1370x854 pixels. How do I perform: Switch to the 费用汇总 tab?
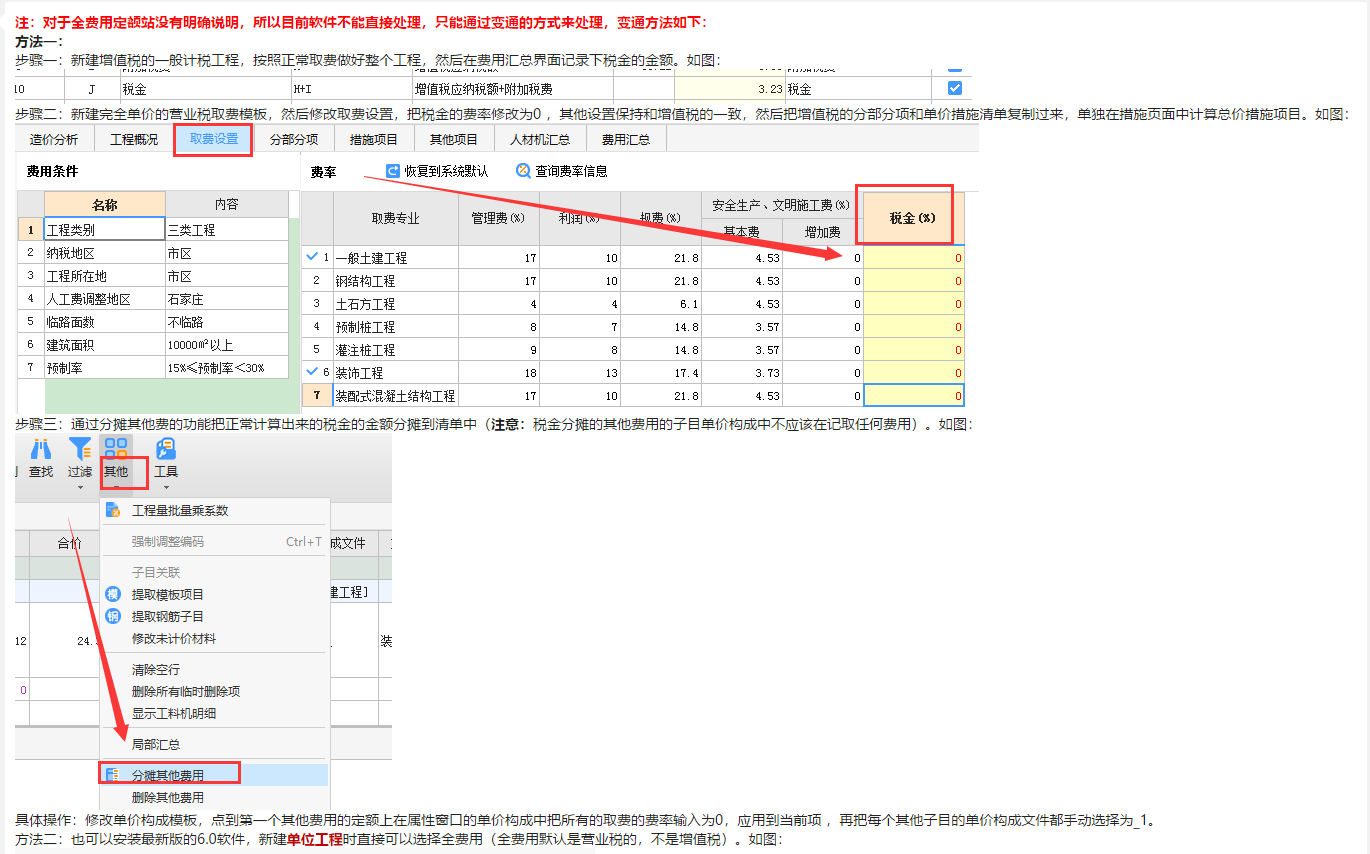(x=626, y=139)
